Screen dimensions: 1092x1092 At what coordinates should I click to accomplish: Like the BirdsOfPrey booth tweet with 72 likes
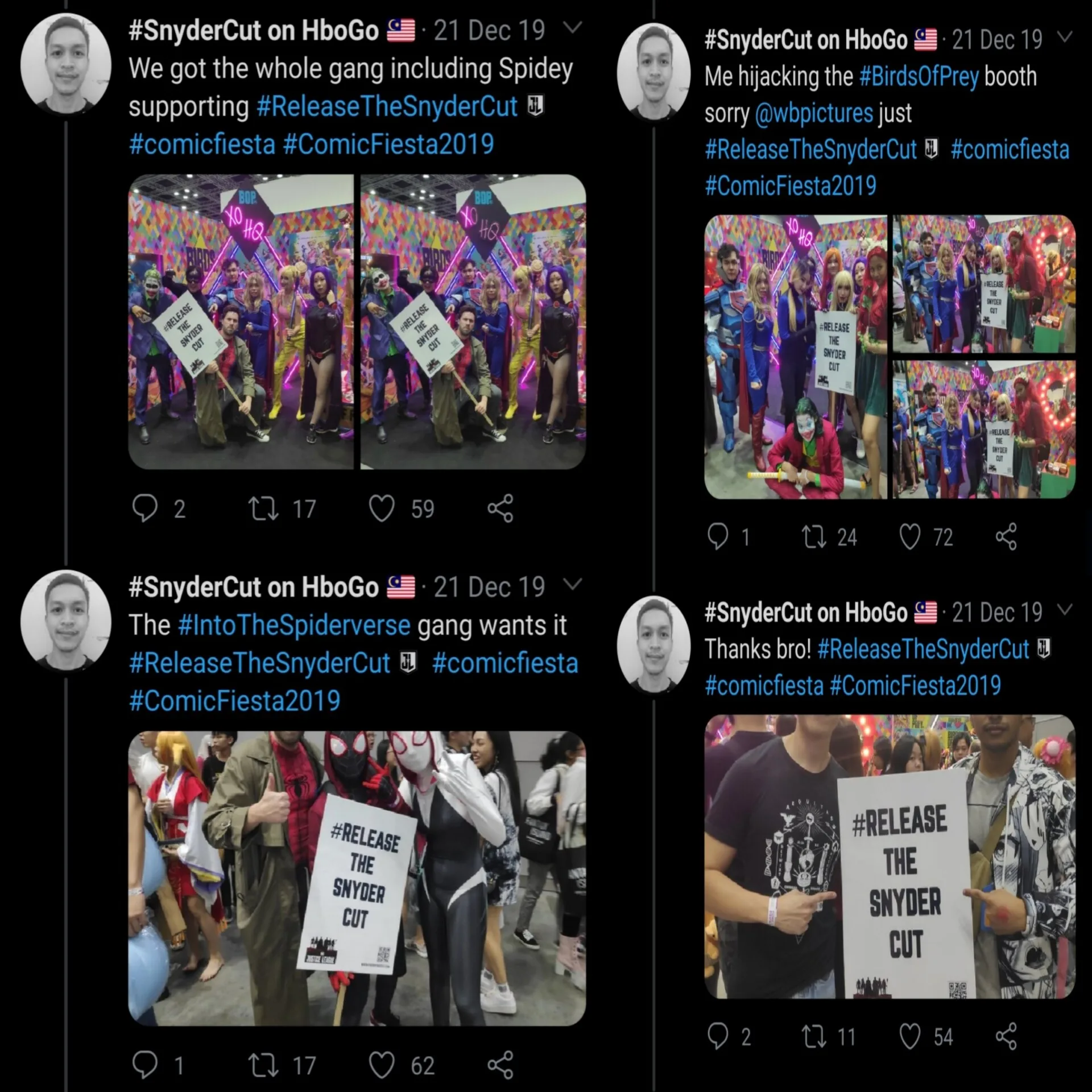pos(909,537)
